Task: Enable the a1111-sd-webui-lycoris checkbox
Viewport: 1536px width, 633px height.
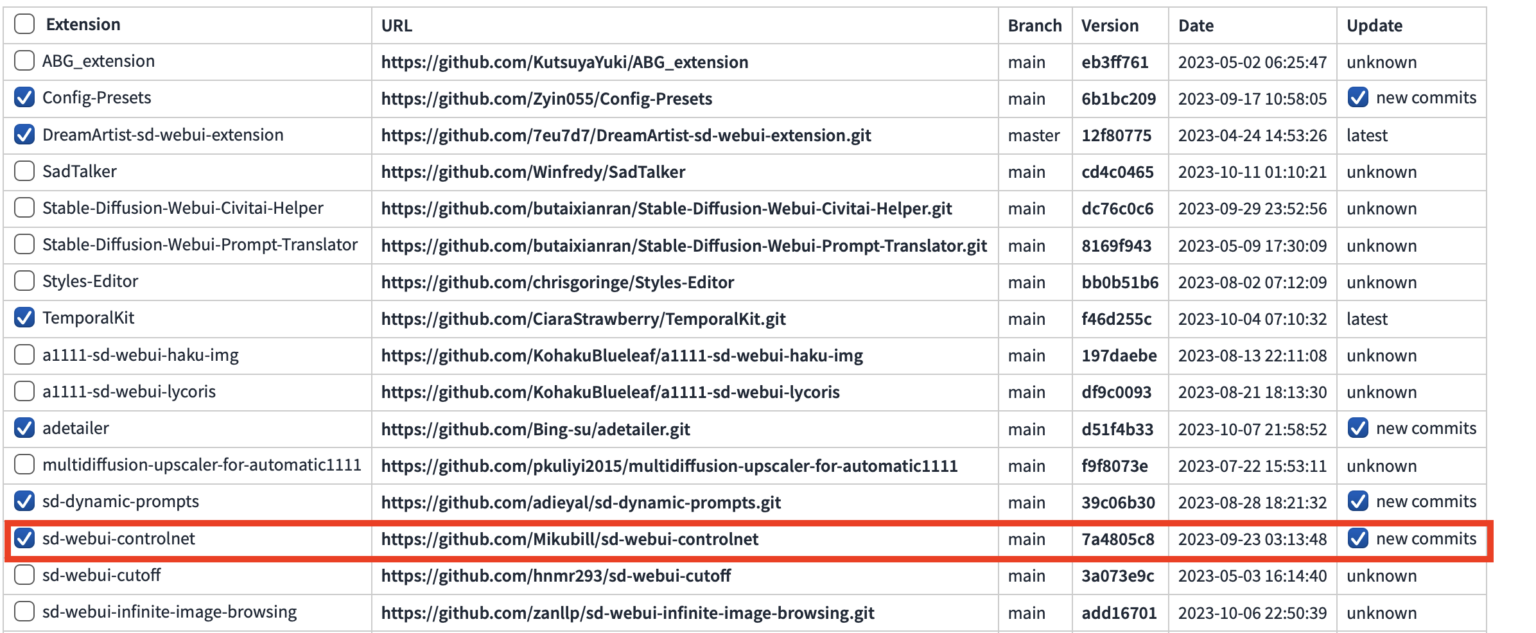Action: tap(24, 392)
